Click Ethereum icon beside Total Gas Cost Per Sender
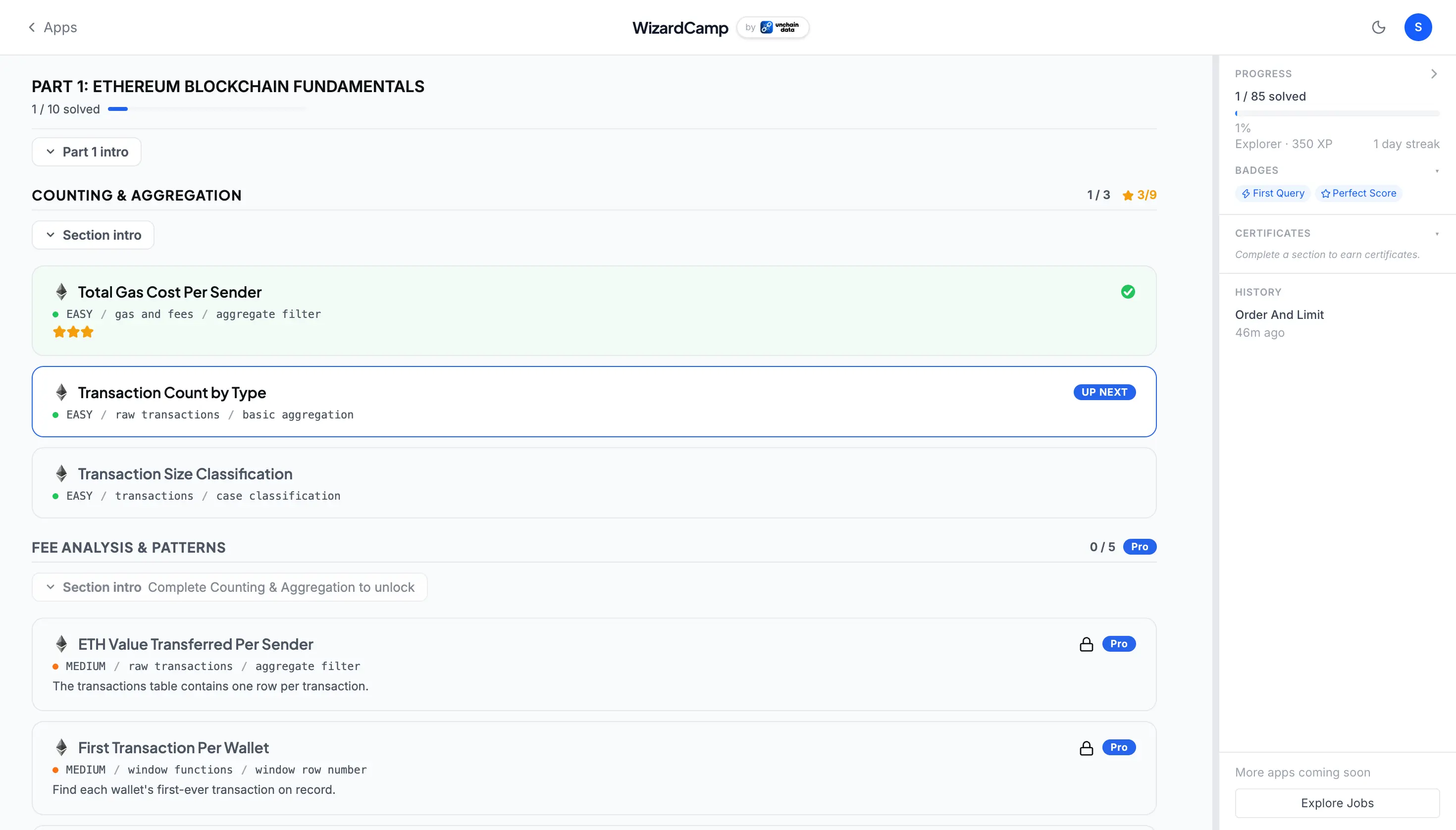This screenshot has height=830, width=1456. coord(61,292)
